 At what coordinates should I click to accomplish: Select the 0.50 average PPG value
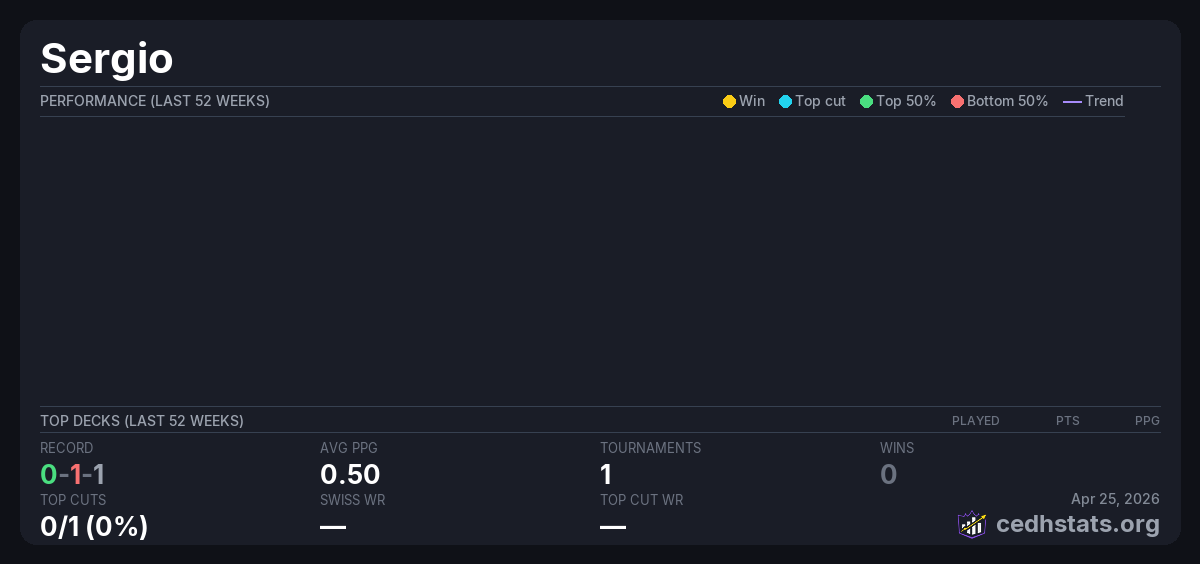(x=350, y=474)
